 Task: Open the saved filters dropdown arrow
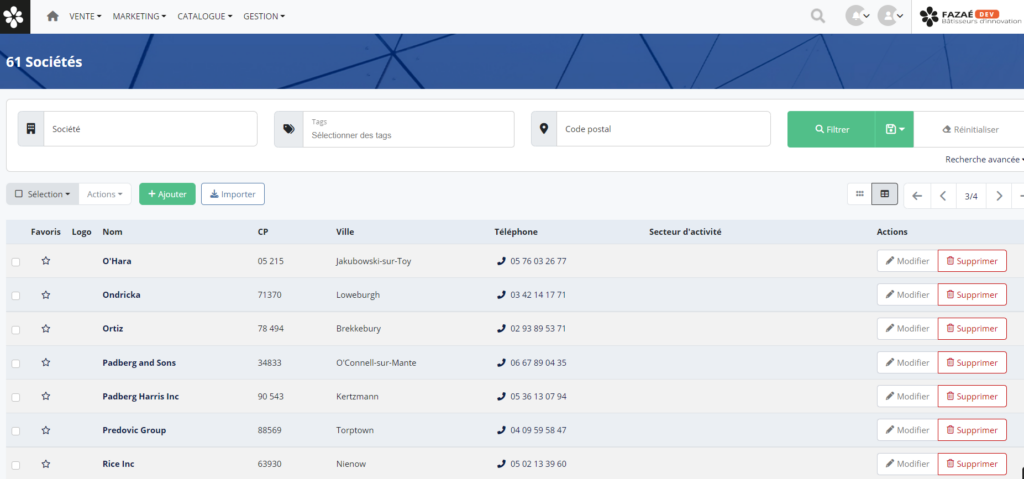[894, 129]
